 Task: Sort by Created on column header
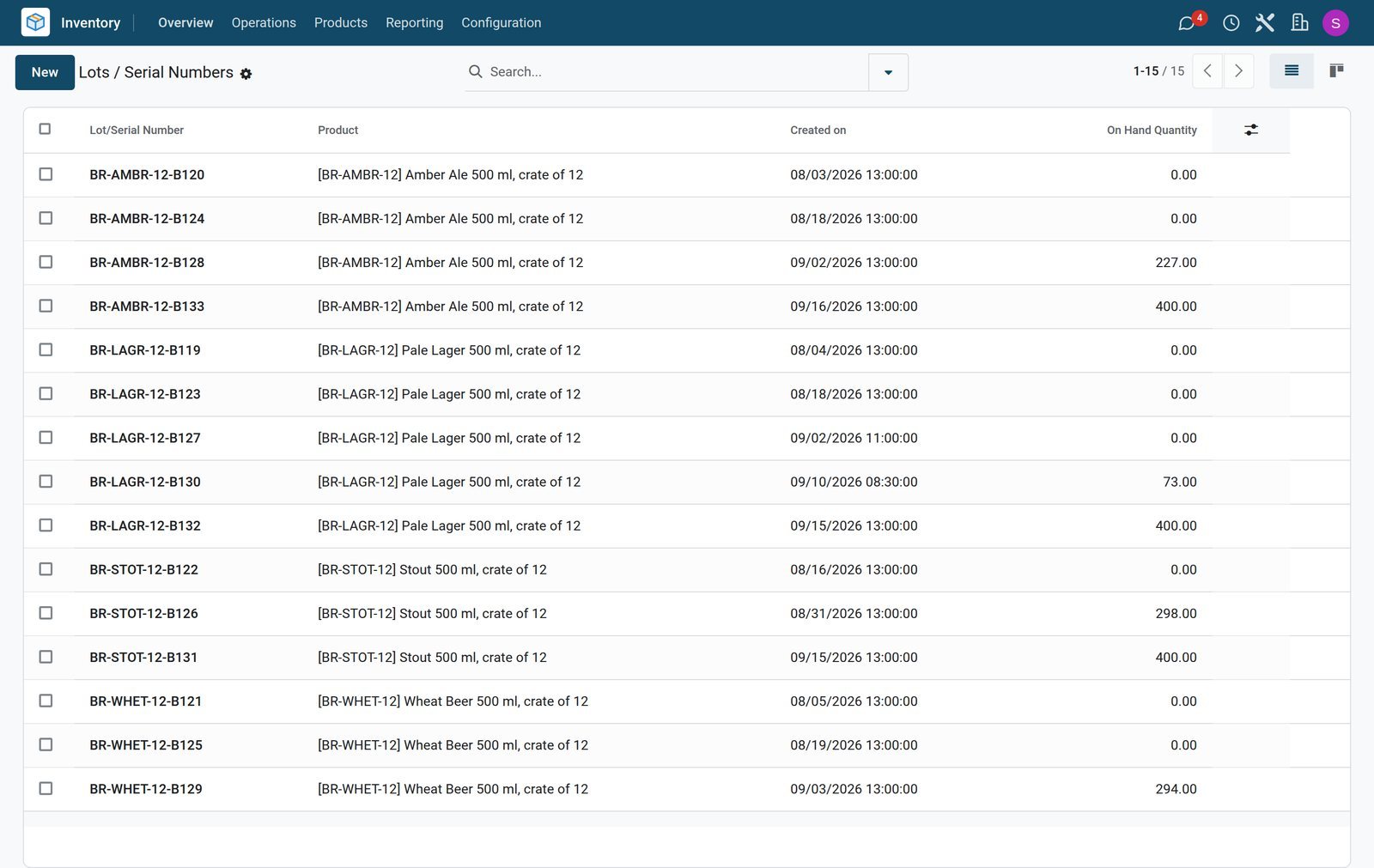818,131
